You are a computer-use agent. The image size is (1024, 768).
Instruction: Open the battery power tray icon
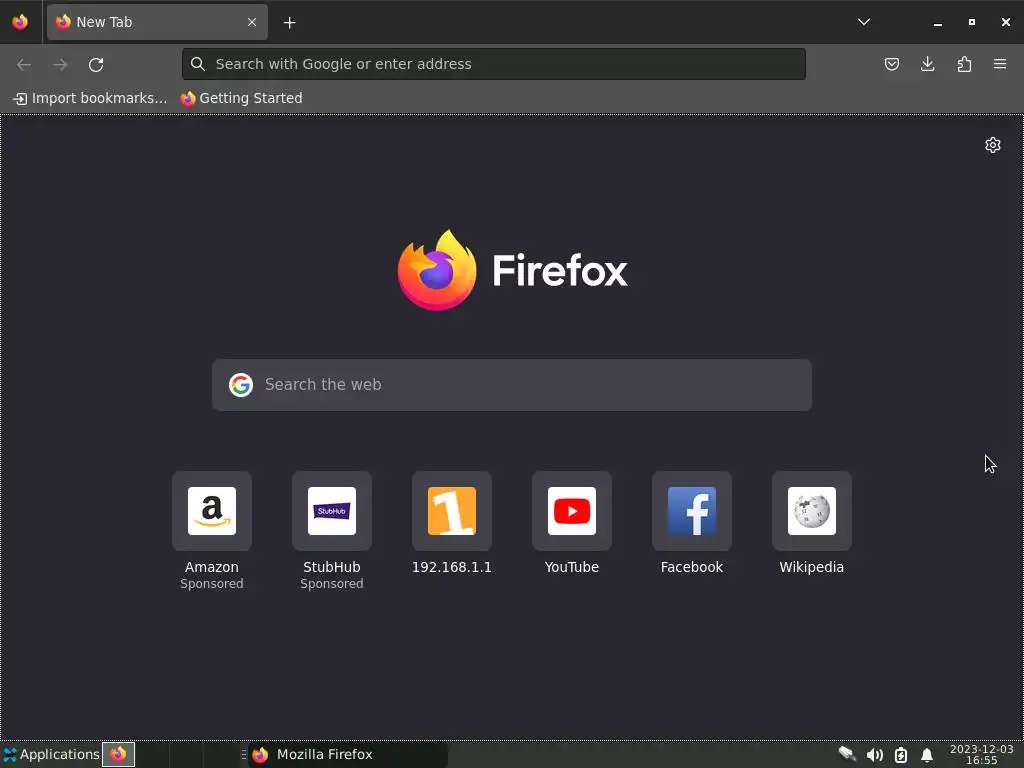[901, 755]
